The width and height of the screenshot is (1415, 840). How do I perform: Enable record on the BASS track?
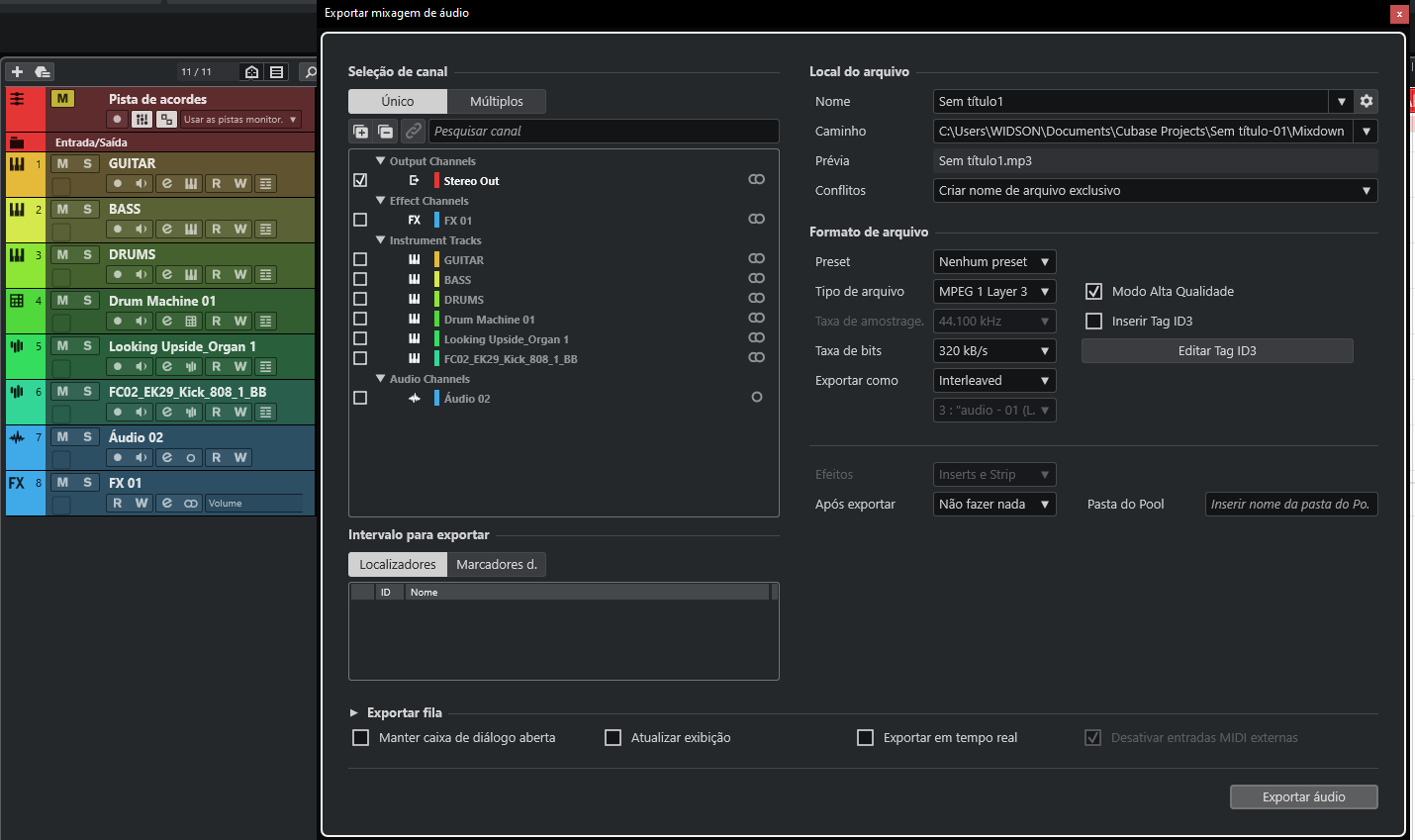[118, 229]
